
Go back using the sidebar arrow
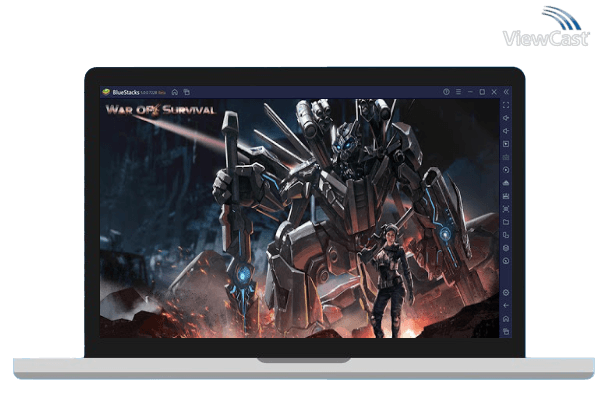506,306
